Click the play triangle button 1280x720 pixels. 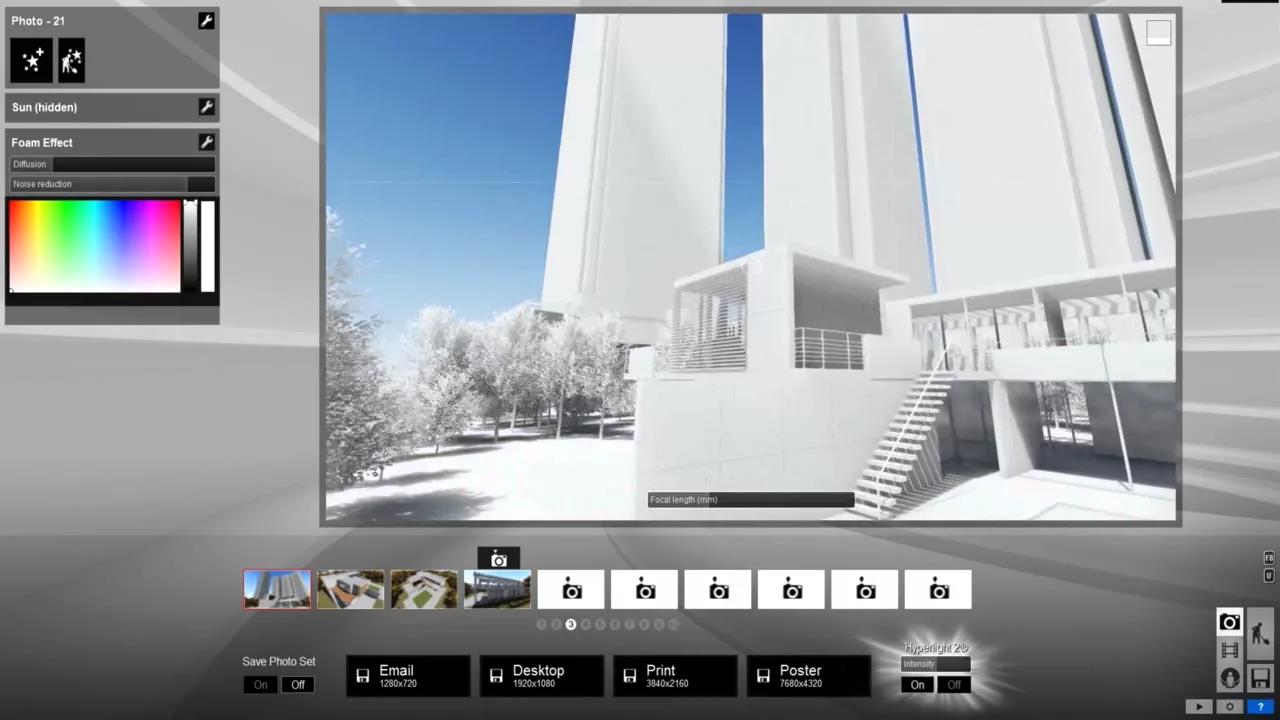click(1199, 706)
